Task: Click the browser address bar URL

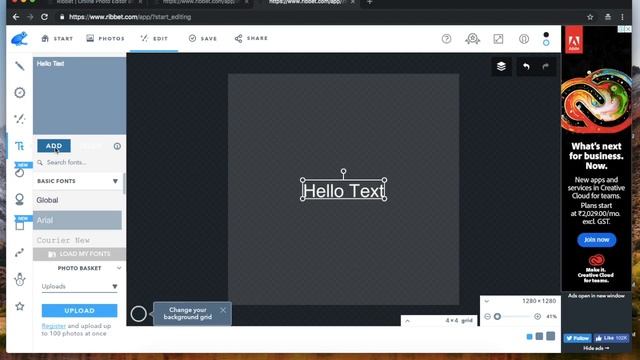Action: click(130, 17)
